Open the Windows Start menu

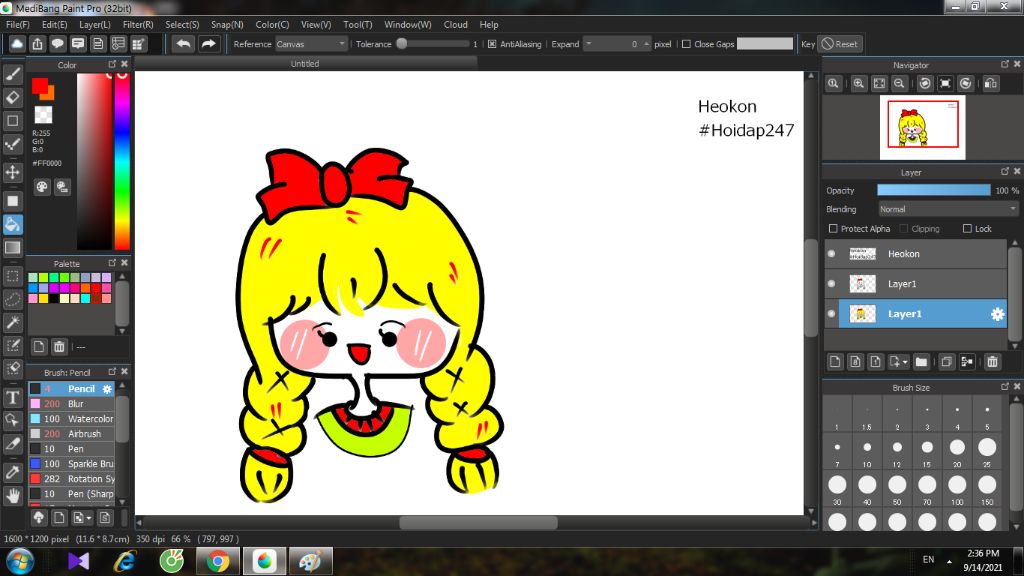(19, 561)
